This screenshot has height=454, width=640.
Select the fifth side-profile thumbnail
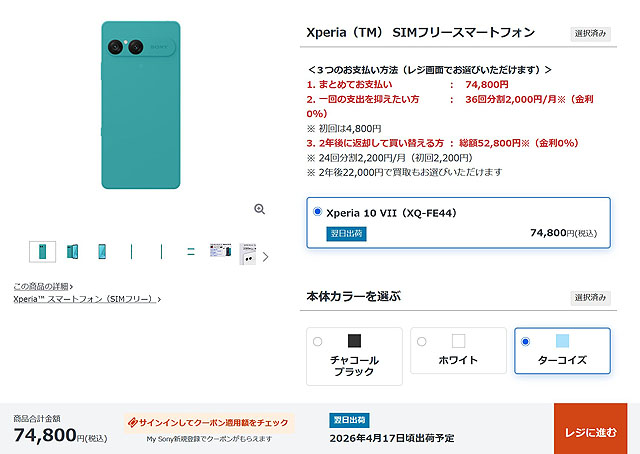161,252
